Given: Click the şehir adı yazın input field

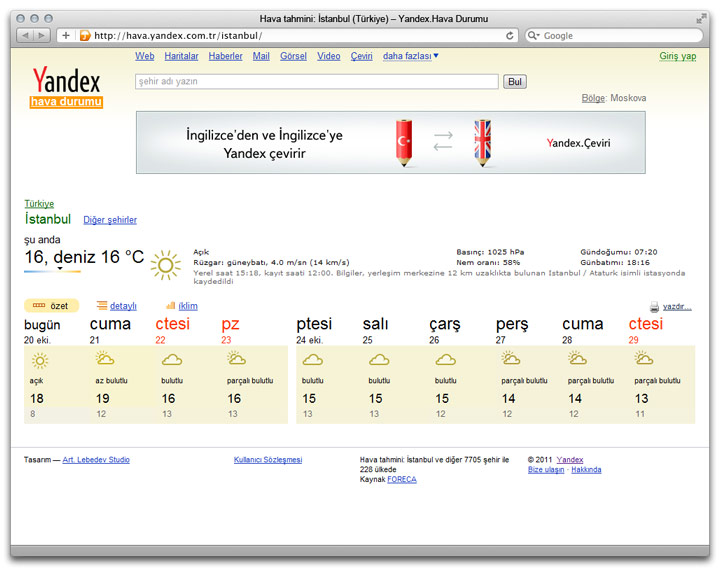Looking at the screenshot, I should [x=316, y=82].
